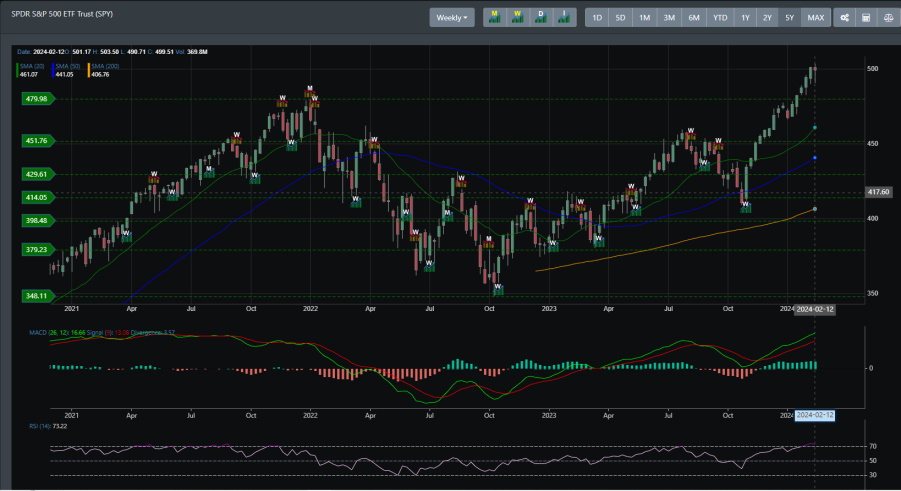Click the W marker at the October 2022 low
Screen dimensions: 901x491
(x=498, y=287)
